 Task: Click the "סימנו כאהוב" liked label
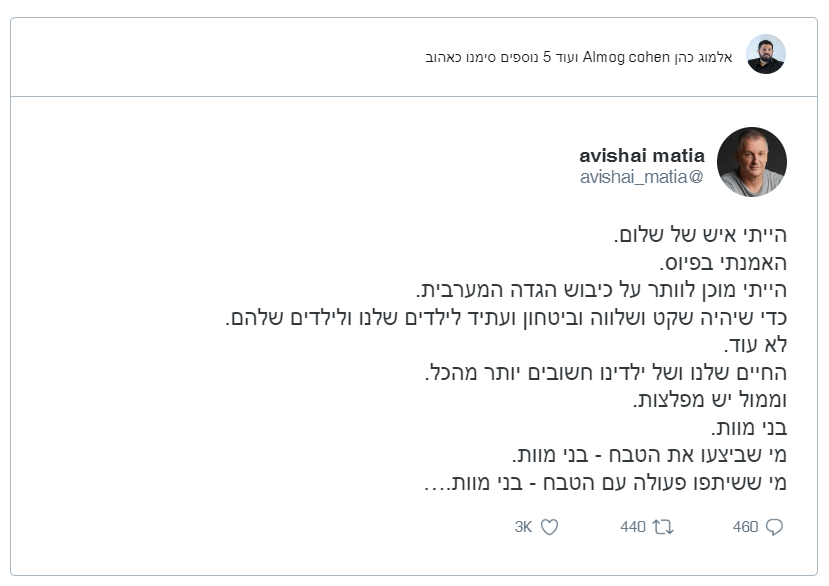click(463, 57)
